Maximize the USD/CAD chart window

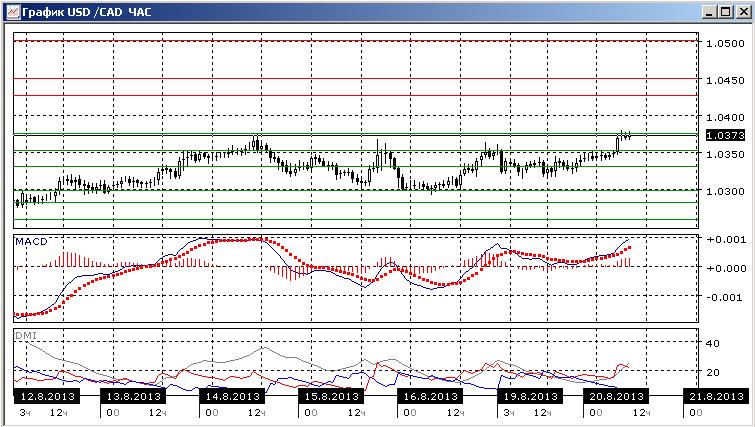726,12
